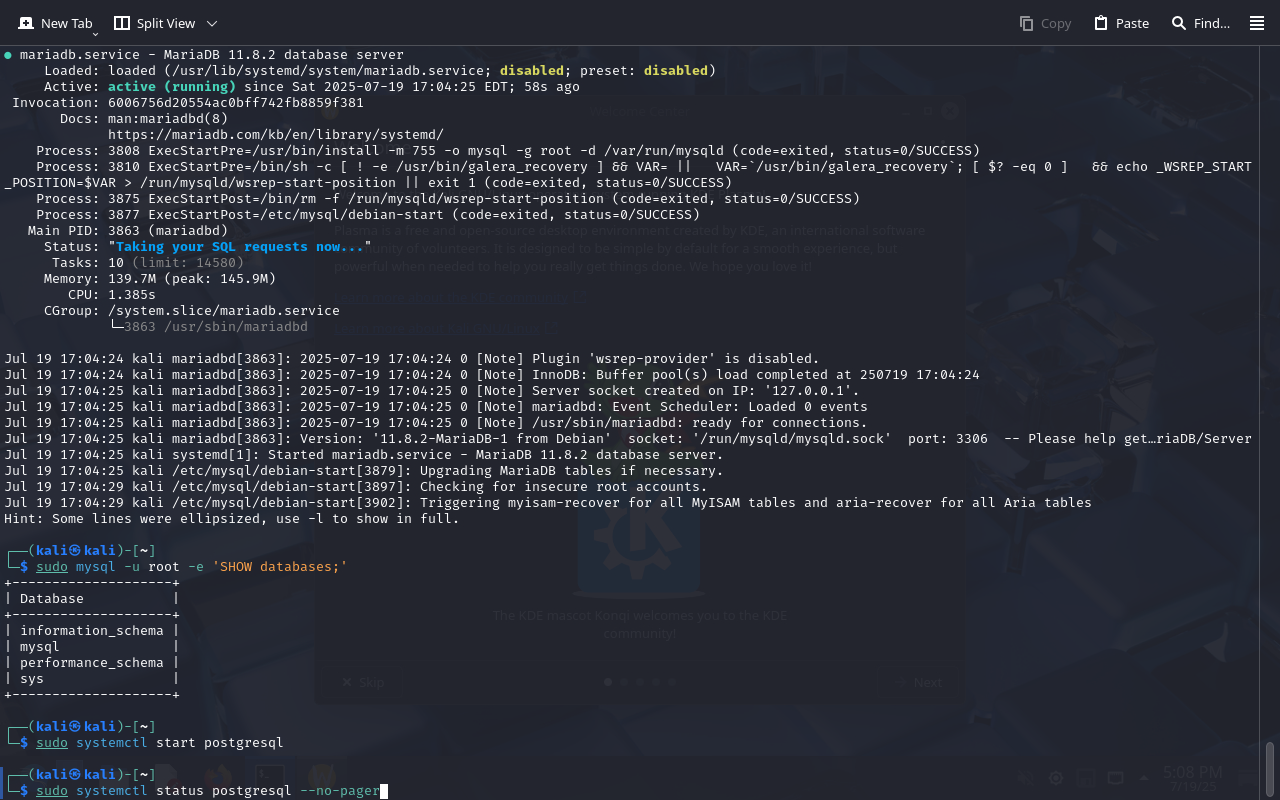
Task: Click the terminal vertical scrollbar handle
Action: [1270, 767]
